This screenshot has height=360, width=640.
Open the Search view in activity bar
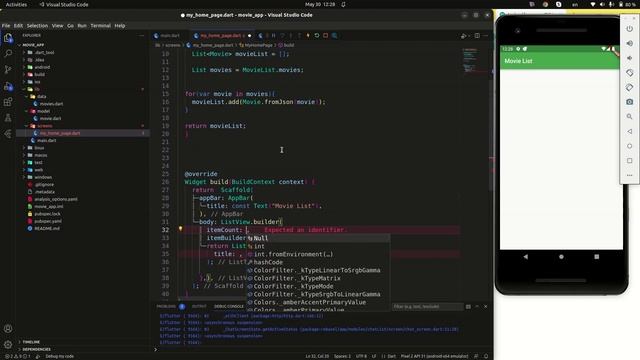pos(8,53)
